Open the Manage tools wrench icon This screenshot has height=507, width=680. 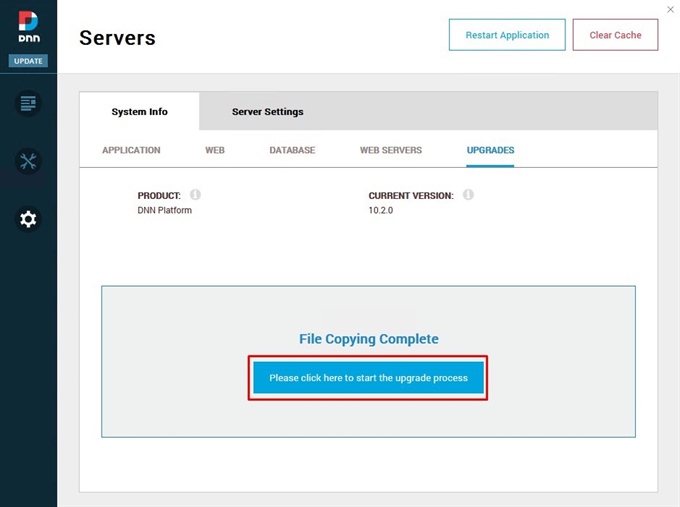pyautogui.click(x=28, y=161)
